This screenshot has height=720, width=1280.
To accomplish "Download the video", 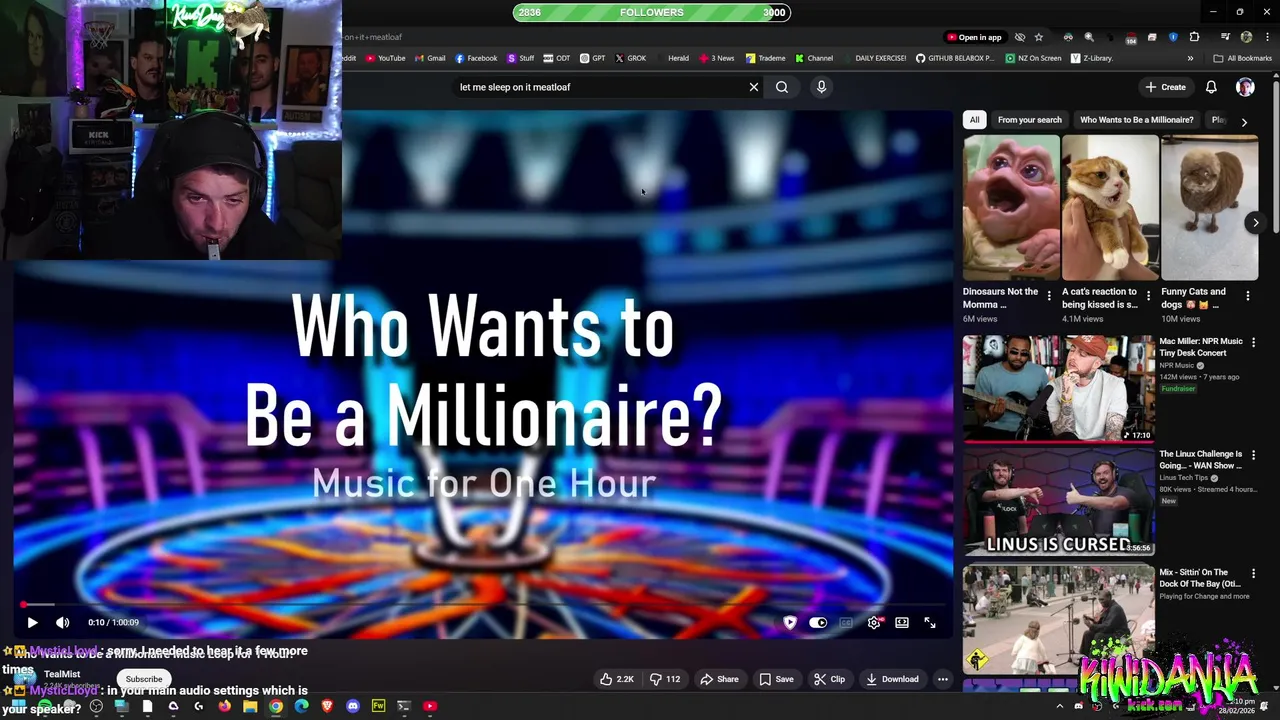I will click(892, 679).
